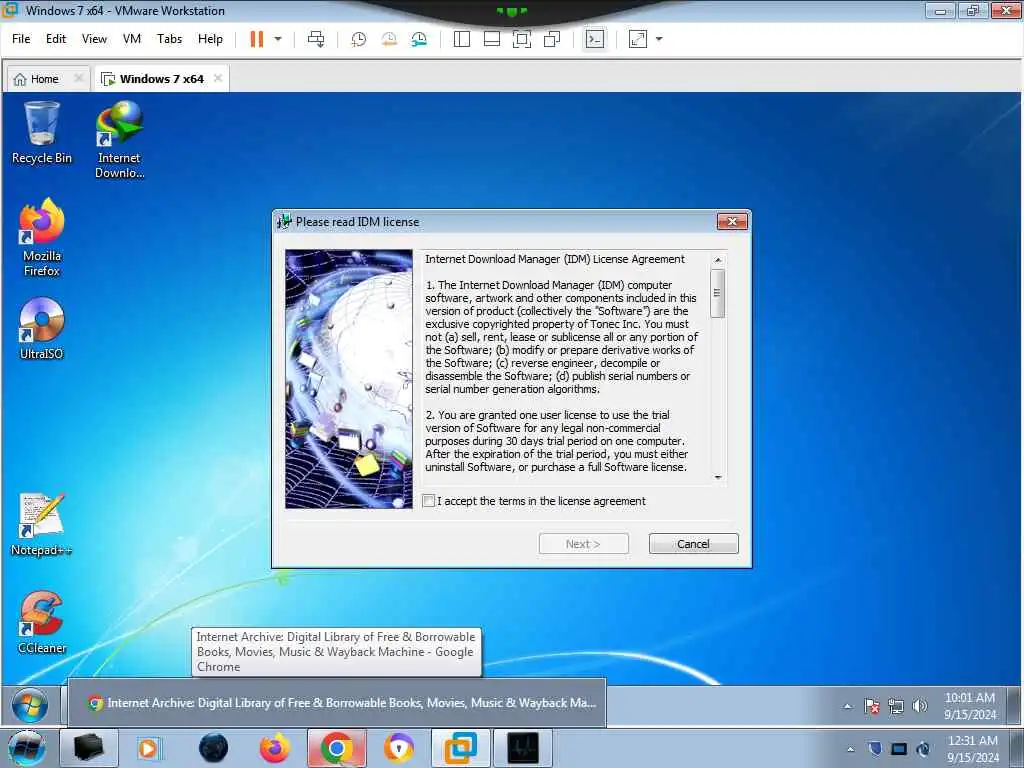Click the VMware Workstation icon on host taskbar
Screen dimensions: 1024x768
click(461, 748)
